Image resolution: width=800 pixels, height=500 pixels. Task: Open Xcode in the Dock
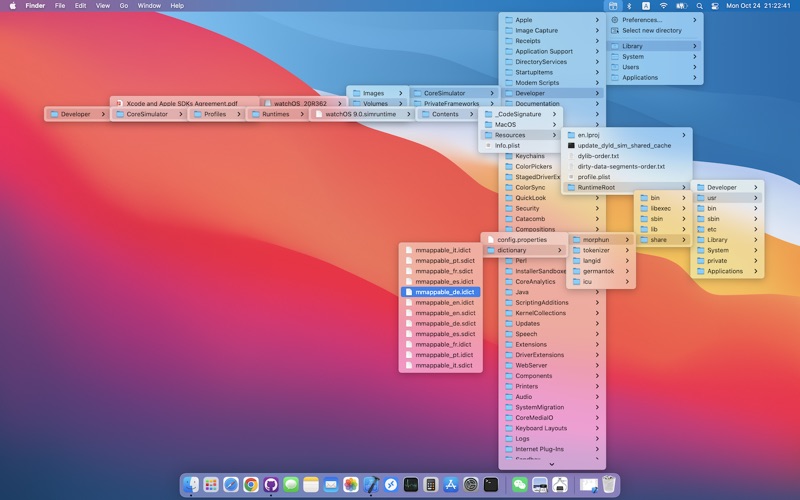point(371,484)
